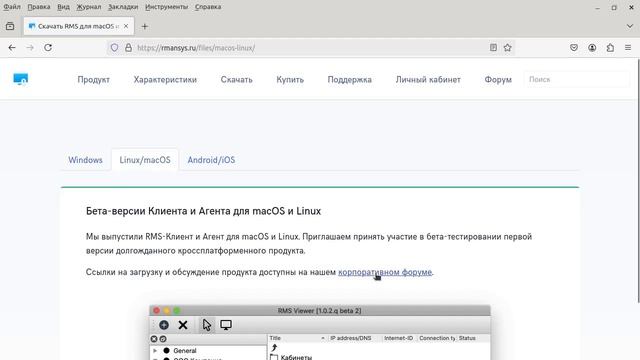The image size is (640, 360).
Task: Select the Скачать RMS для macOS browser tab
Action: pos(79,26)
